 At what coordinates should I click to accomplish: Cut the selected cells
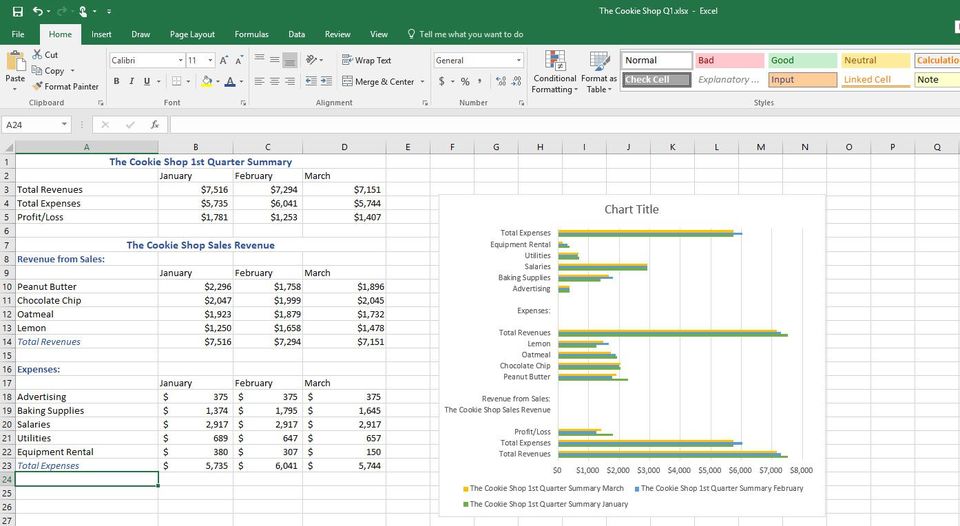click(x=45, y=54)
